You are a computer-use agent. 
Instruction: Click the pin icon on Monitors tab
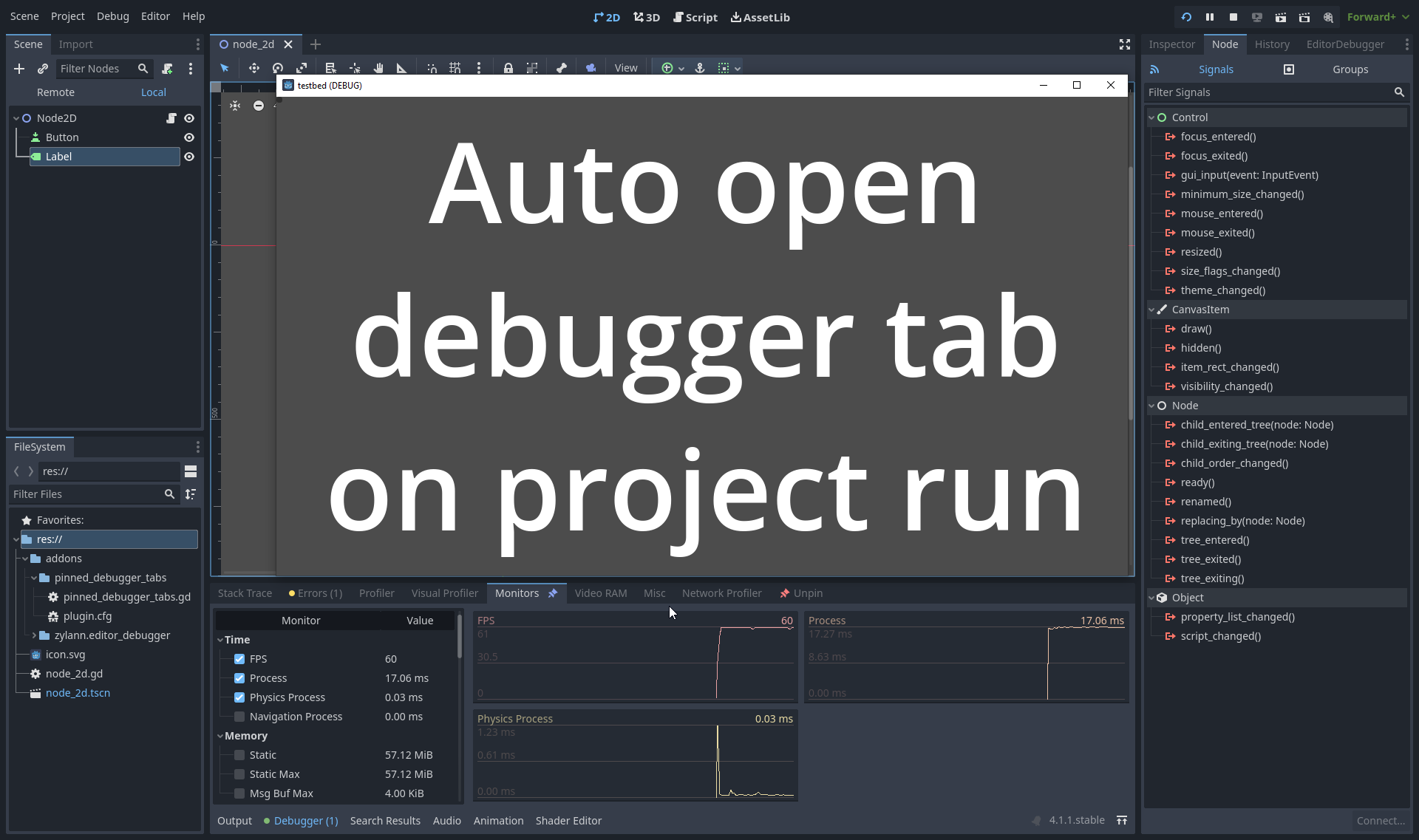click(x=553, y=593)
